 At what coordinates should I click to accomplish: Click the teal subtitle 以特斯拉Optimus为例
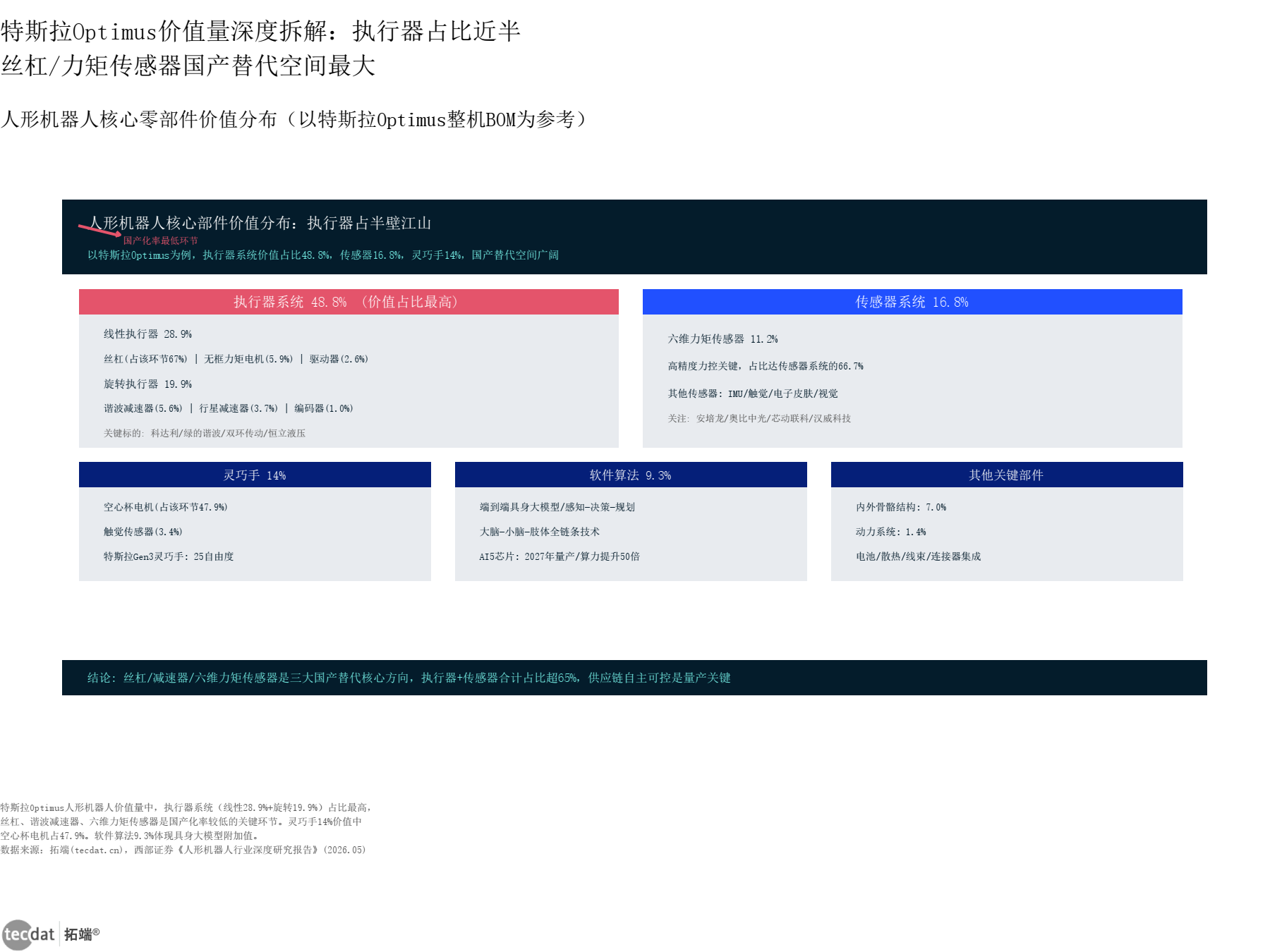coord(323,255)
